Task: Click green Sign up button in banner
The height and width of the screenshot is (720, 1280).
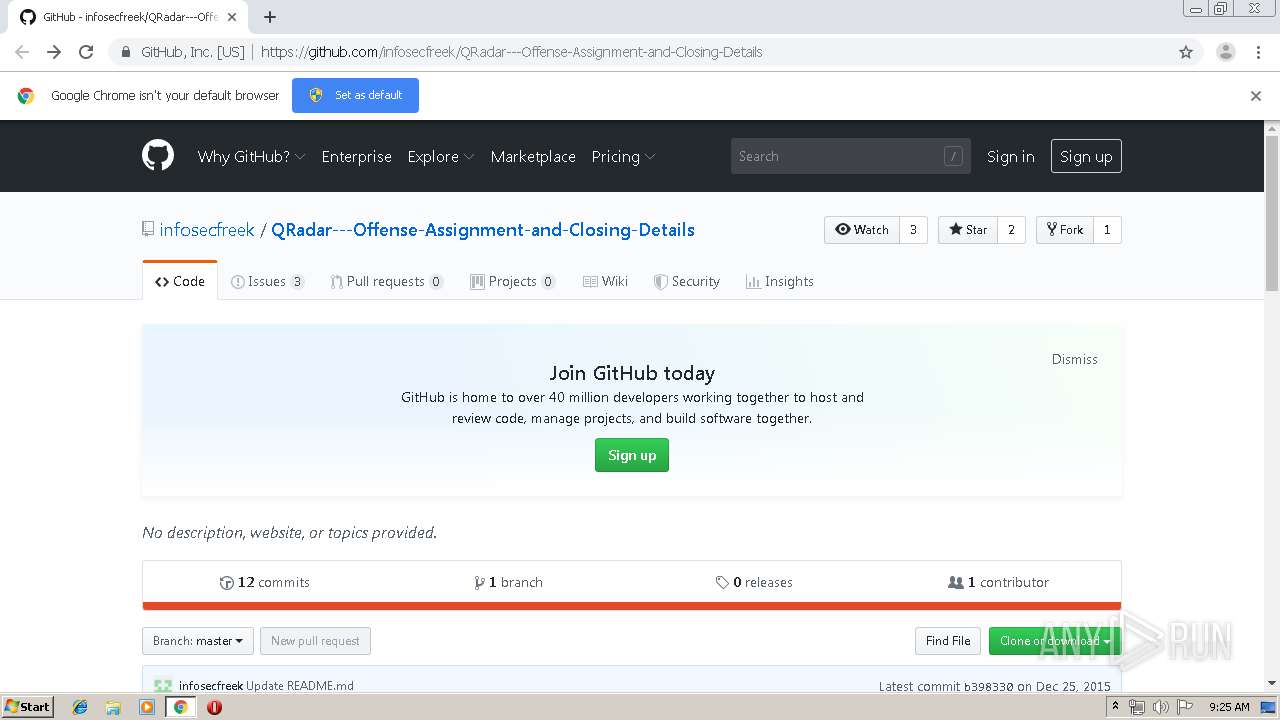Action: (x=632, y=455)
